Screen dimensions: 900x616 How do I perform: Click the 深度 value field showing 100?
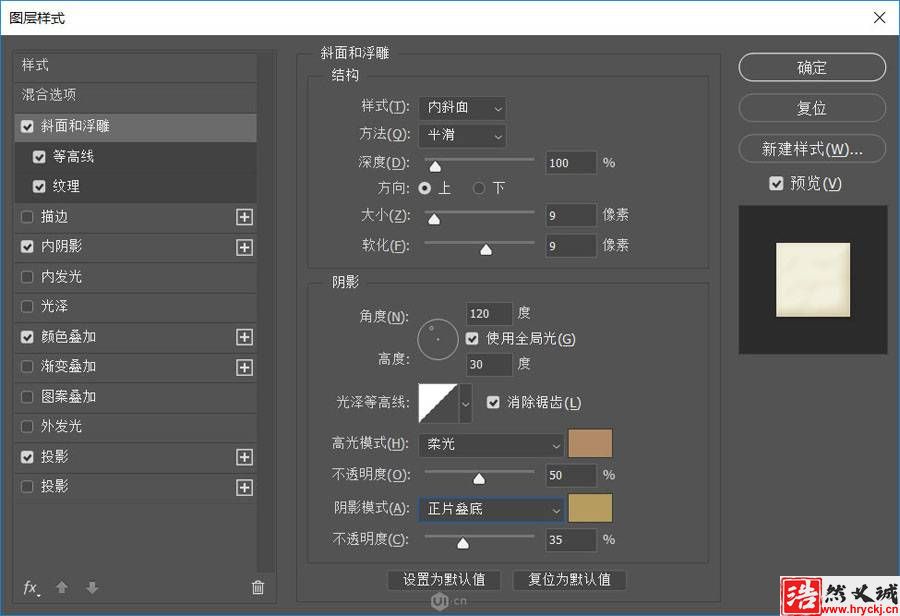pyautogui.click(x=571, y=163)
